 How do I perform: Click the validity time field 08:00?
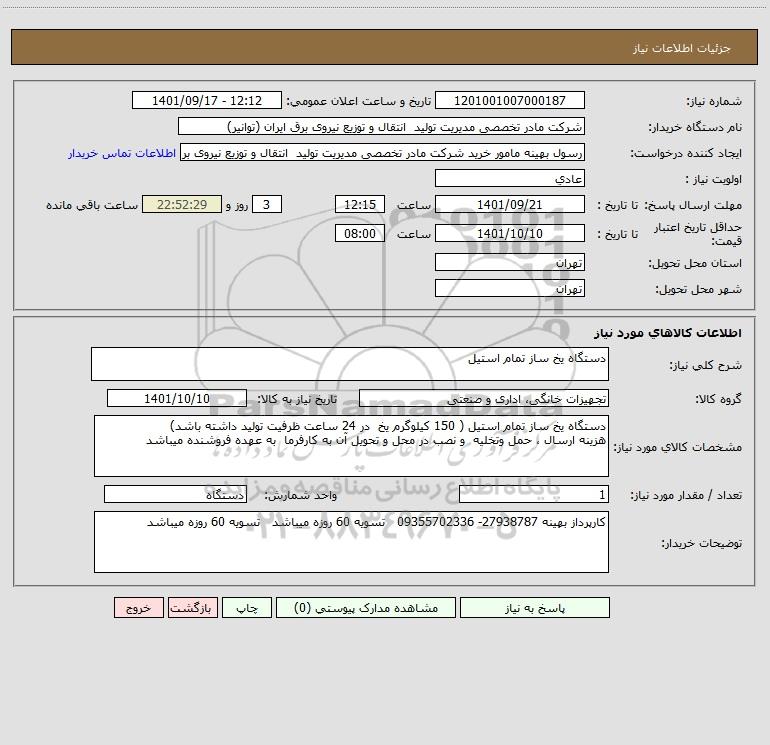coord(360,233)
